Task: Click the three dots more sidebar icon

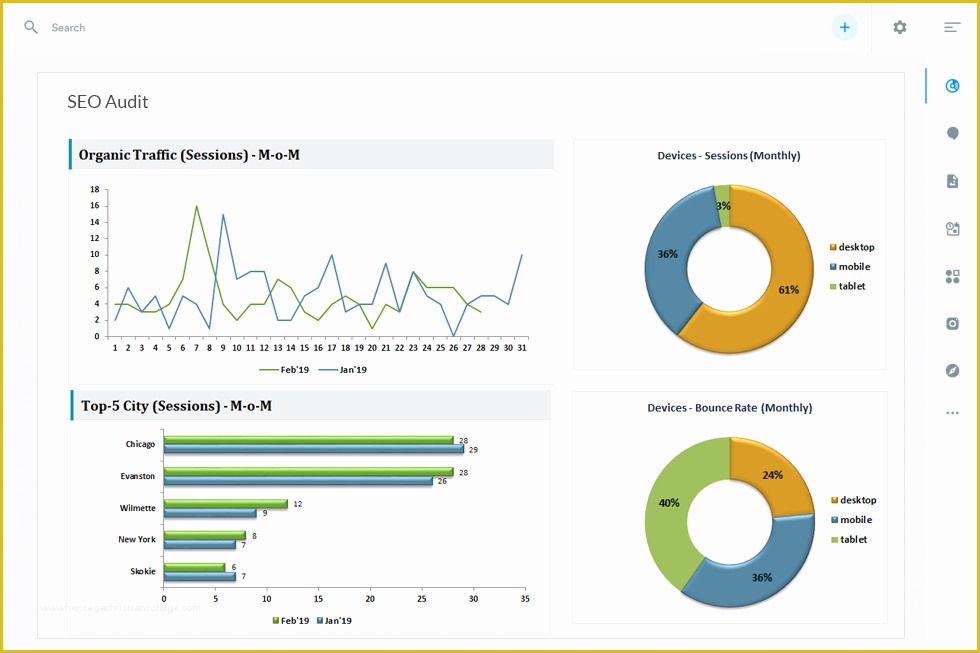Action: 952,412
